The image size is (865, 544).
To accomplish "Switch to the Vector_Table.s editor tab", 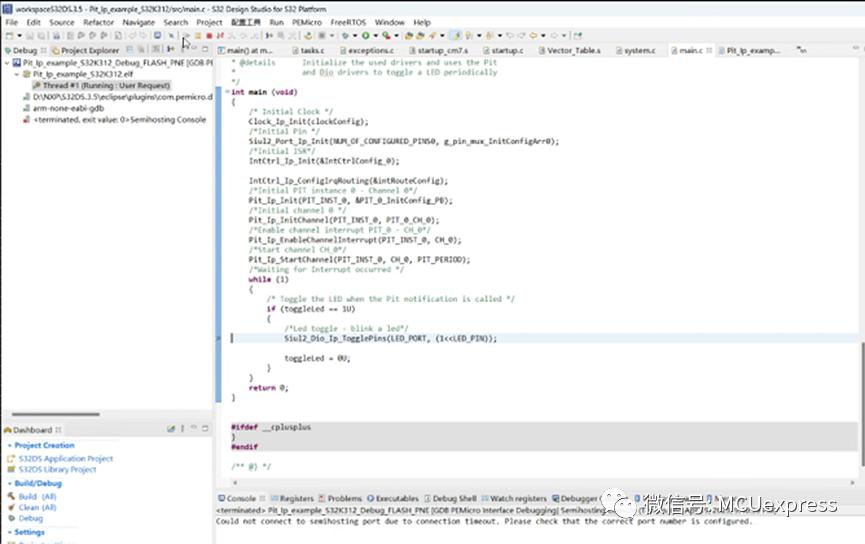I will (569, 50).
